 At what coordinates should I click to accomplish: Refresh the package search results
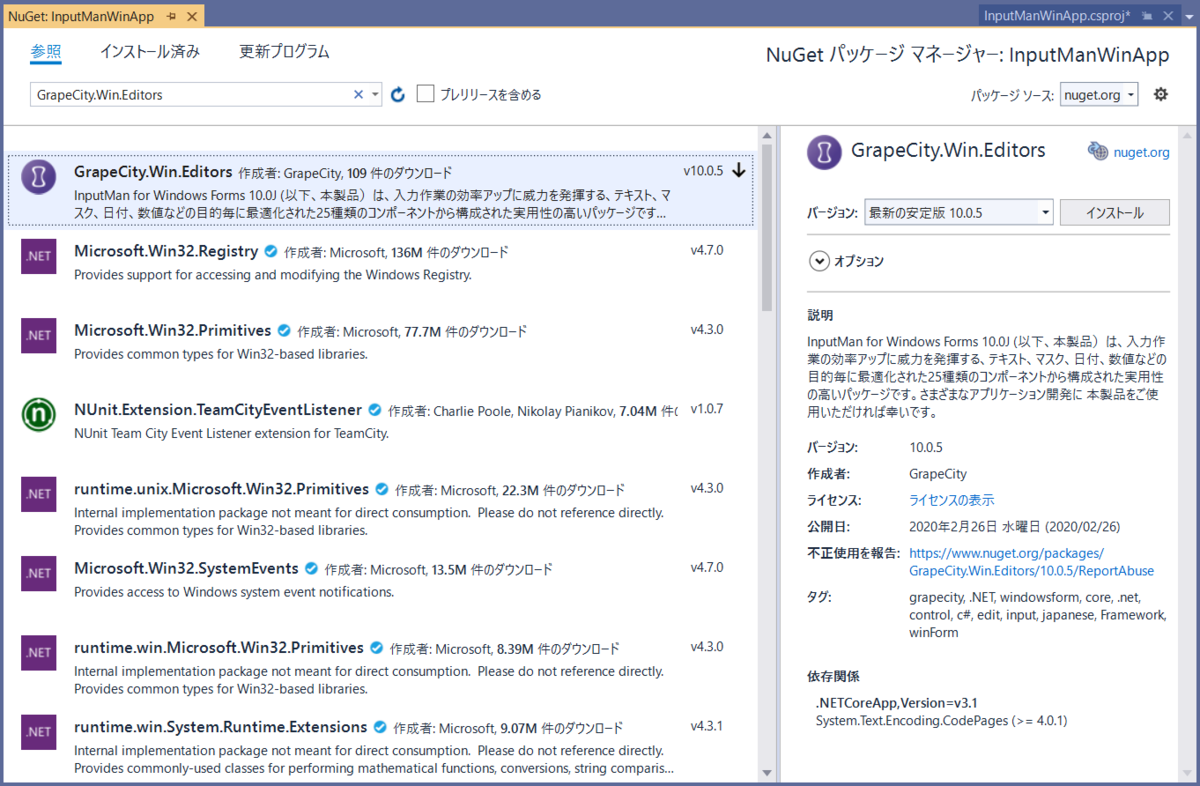point(398,94)
